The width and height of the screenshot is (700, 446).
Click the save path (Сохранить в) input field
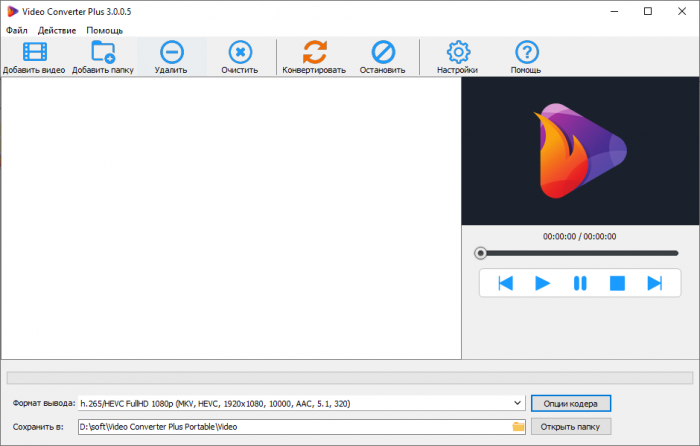[x=290, y=427]
